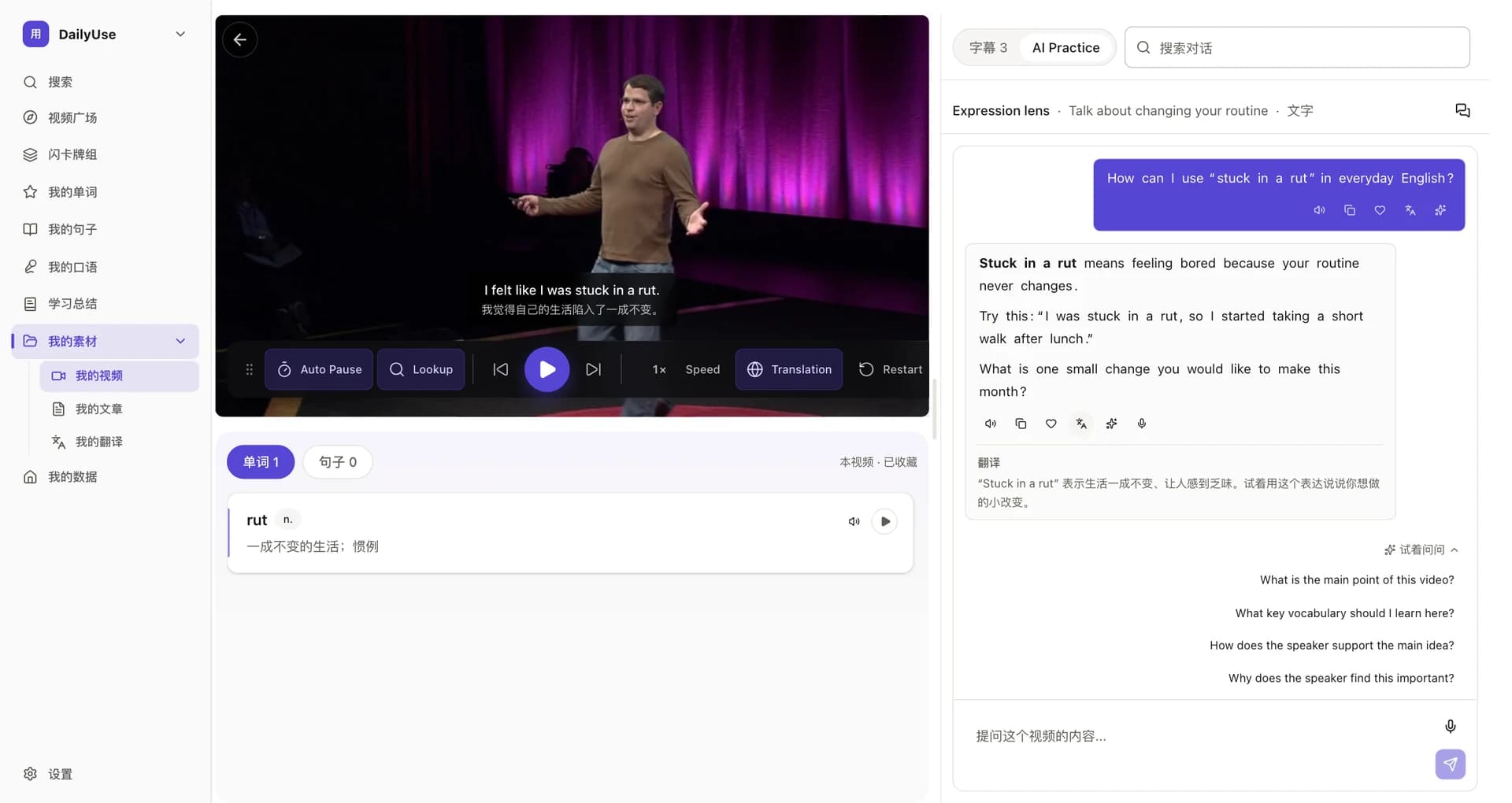The height and width of the screenshot is (803, 1512).
Task: Restart the video playback
Action: coord(891,369)
